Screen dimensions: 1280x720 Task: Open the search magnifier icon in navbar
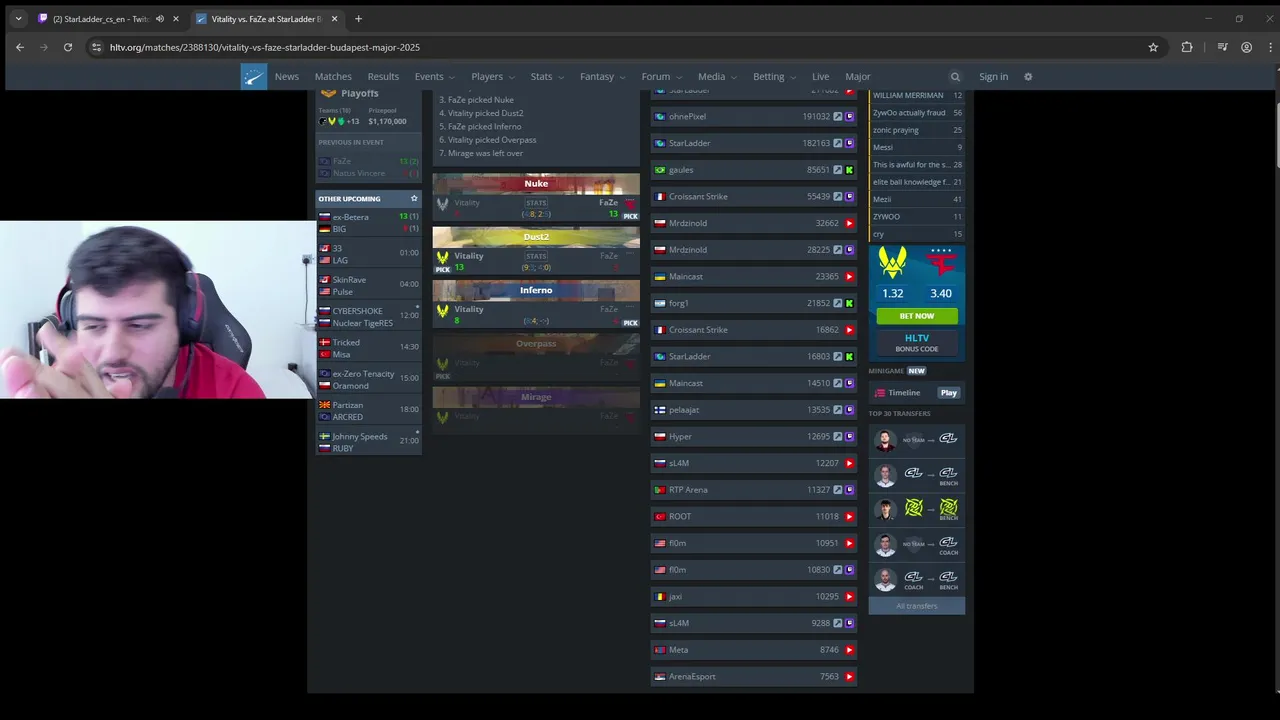click(x=955, y=77)
